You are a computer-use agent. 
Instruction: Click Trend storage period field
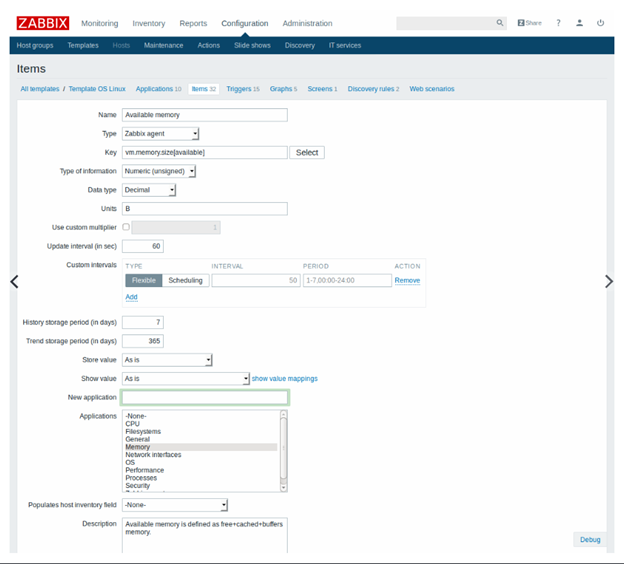click(x=142, y=341)
